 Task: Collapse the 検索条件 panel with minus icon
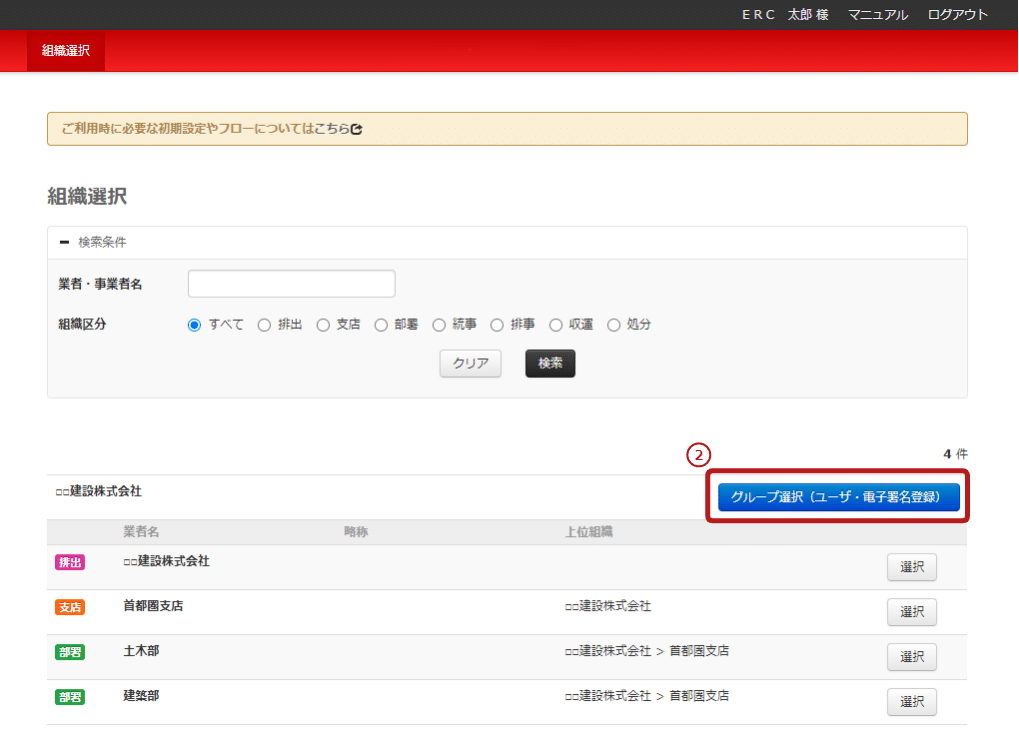[x=64, y=242]
